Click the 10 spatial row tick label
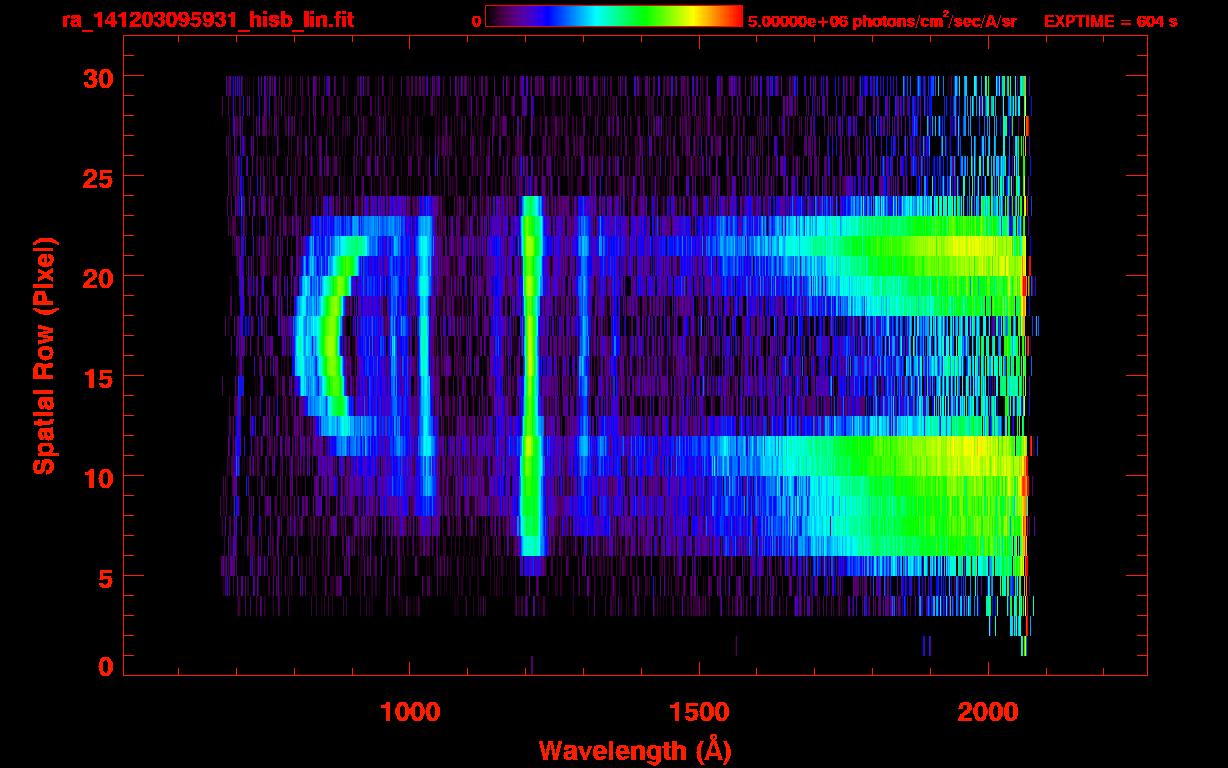Image resolution: width=1228 pixels, height=768 pixels. (97, 477)
